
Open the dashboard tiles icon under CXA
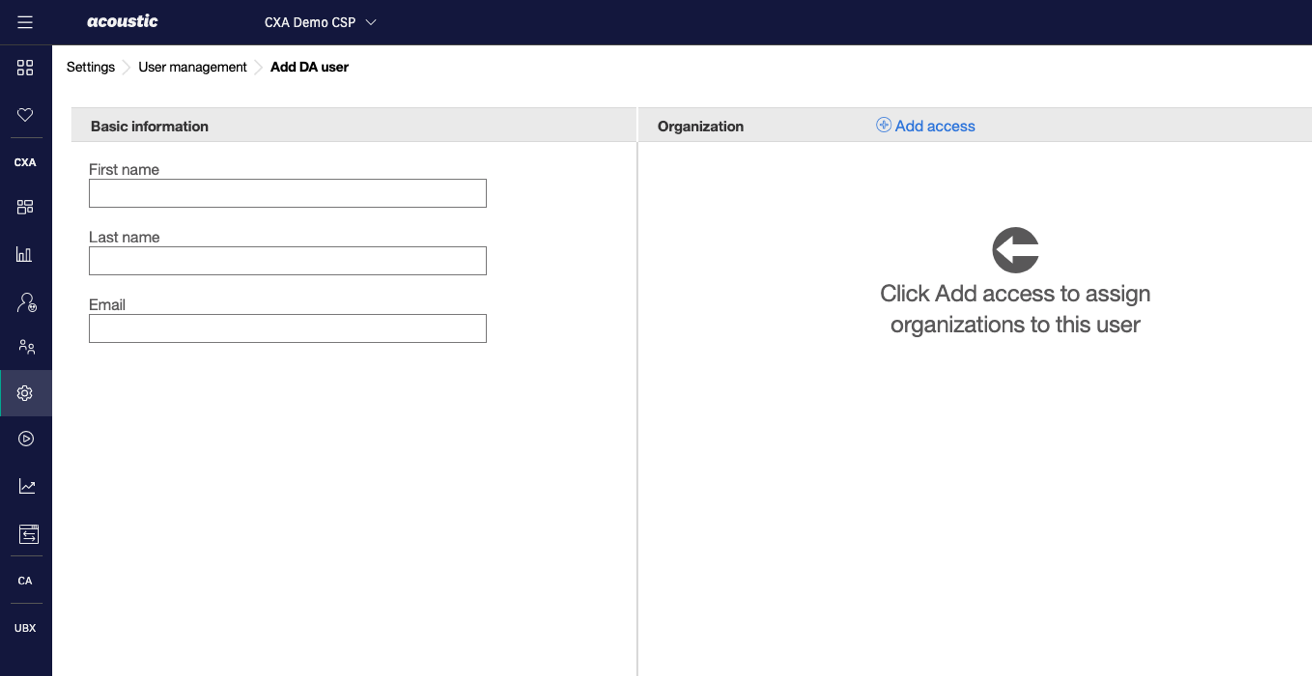25,207
